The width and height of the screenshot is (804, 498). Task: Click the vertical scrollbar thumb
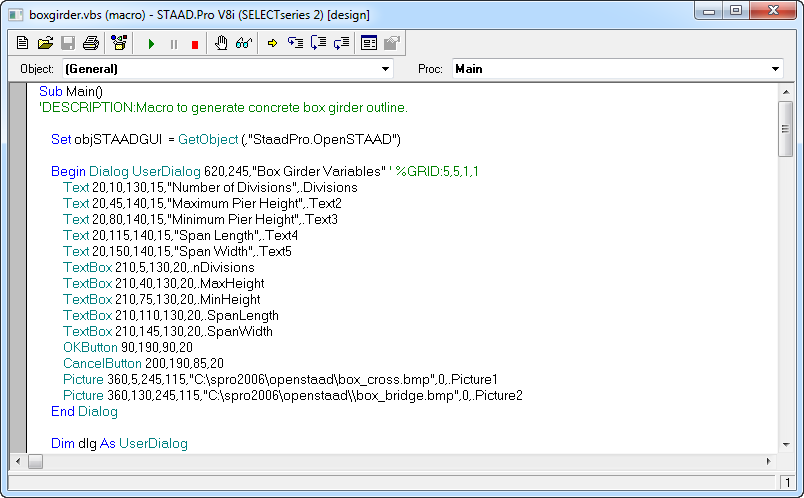point(786,129)
